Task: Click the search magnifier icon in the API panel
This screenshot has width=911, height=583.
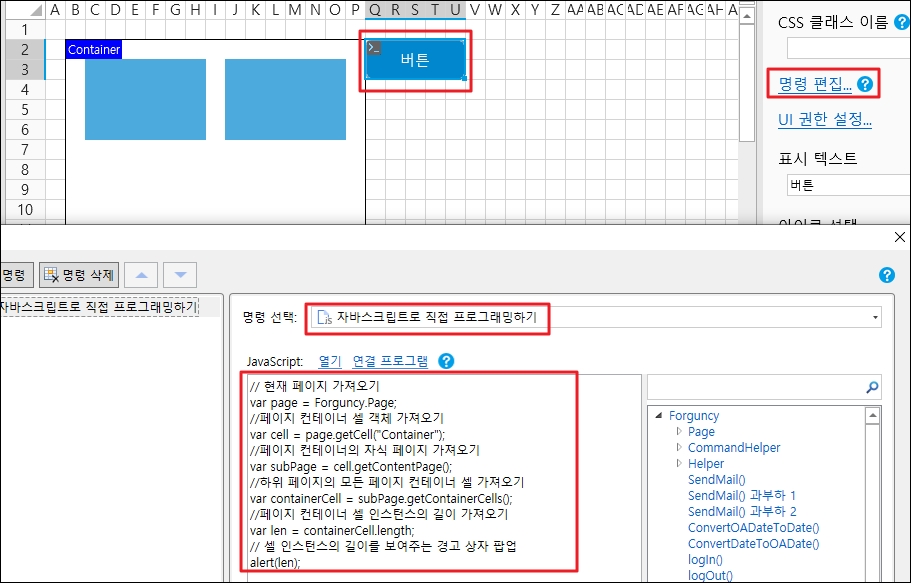Action: click(871, 387)
